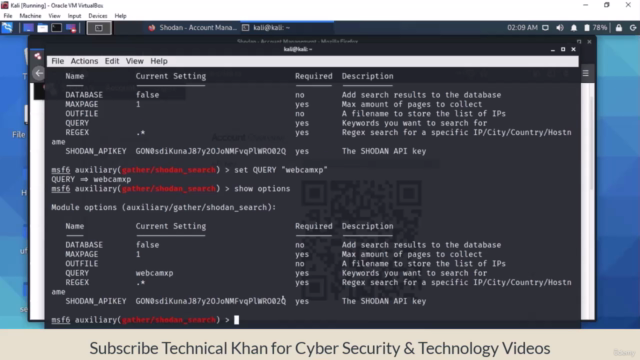Click 'The SHODAN API key' in lower table

(384, 301)
